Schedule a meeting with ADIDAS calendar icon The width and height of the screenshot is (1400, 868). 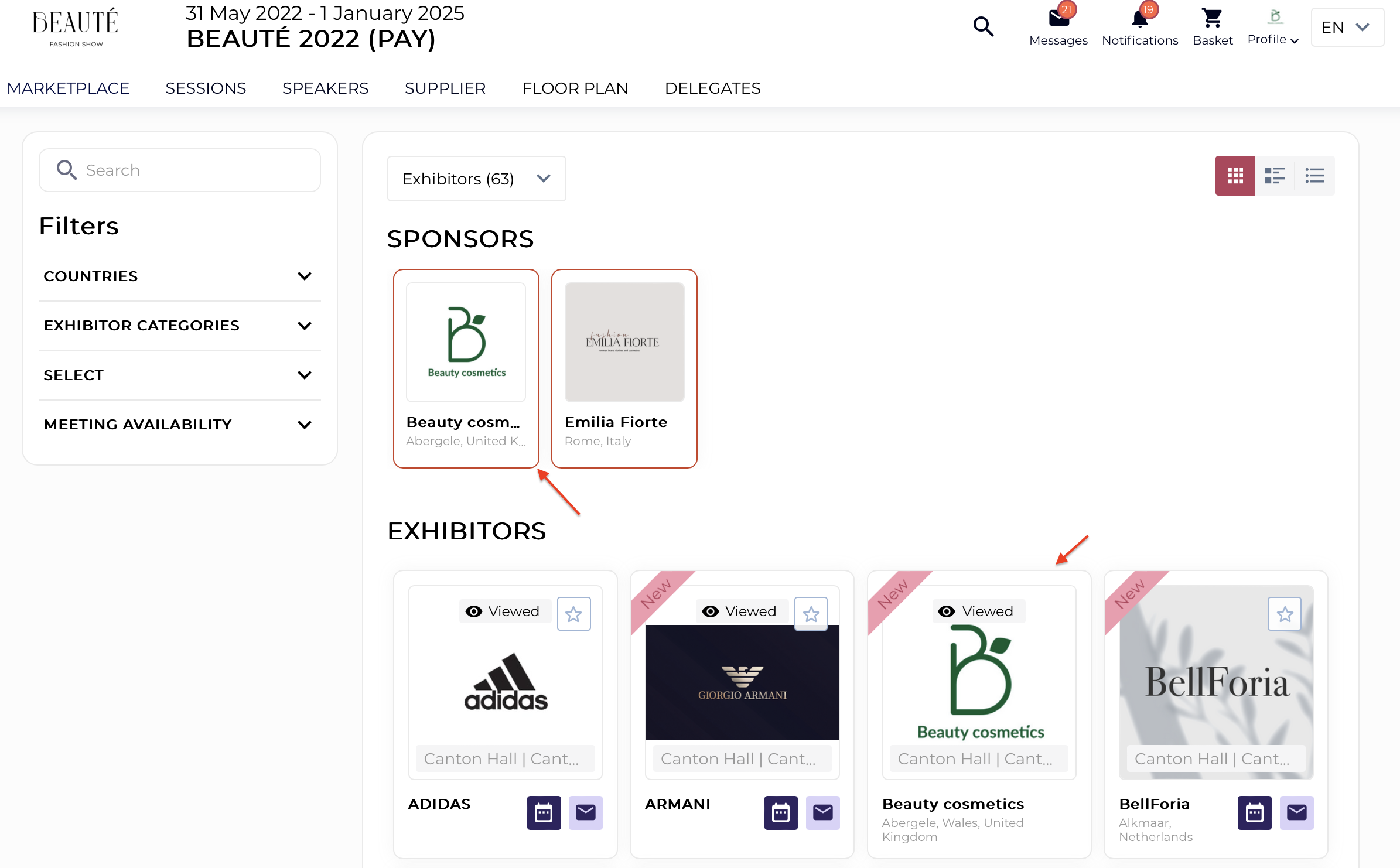(x=544, y=812)
